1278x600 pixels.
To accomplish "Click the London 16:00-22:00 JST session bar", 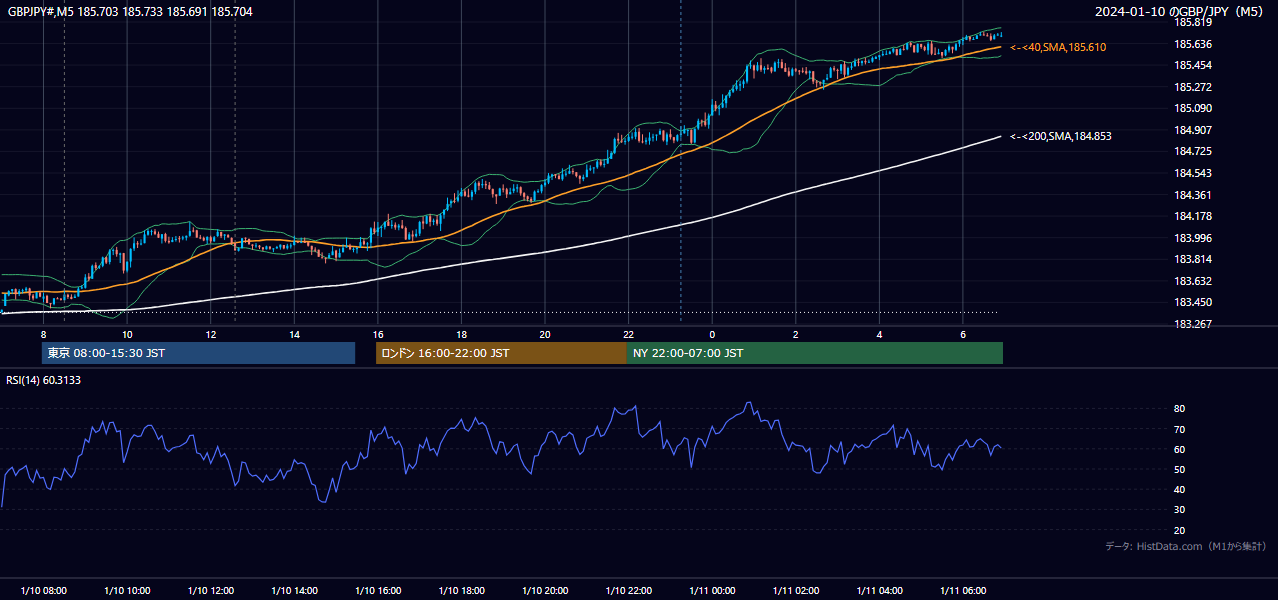I will pos(501,353).
